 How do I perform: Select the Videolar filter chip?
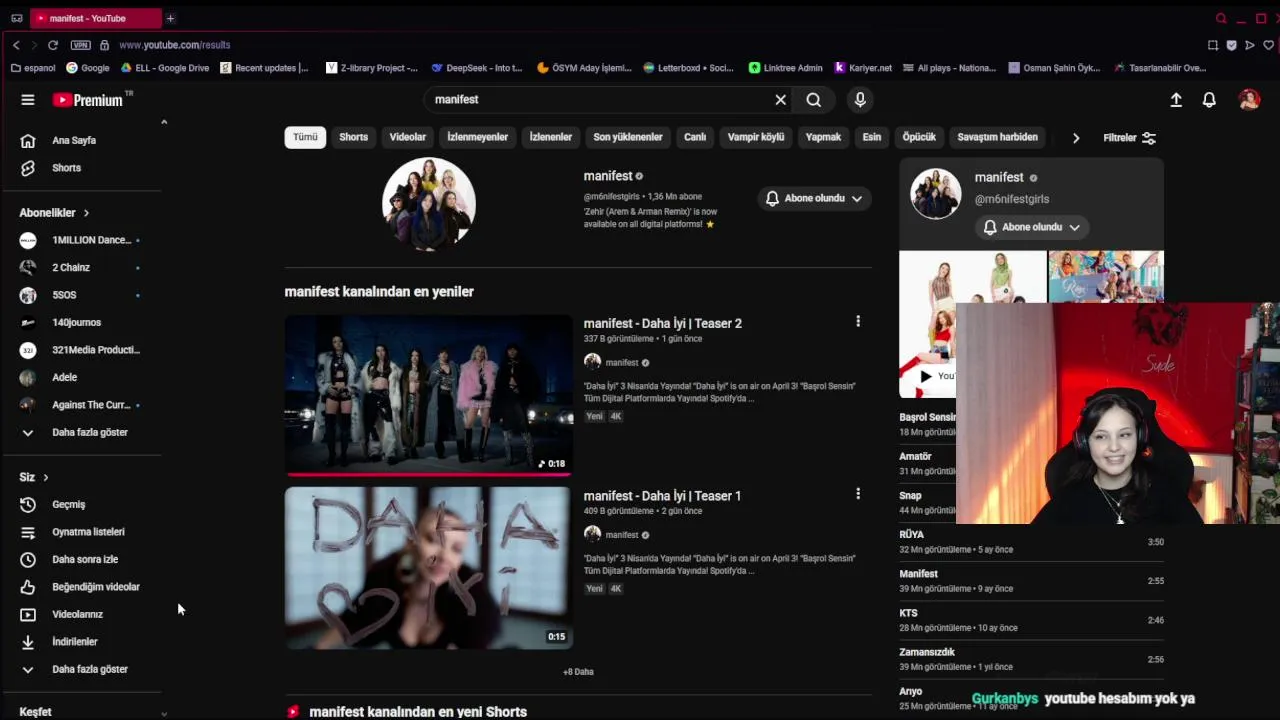click(407, 137)
